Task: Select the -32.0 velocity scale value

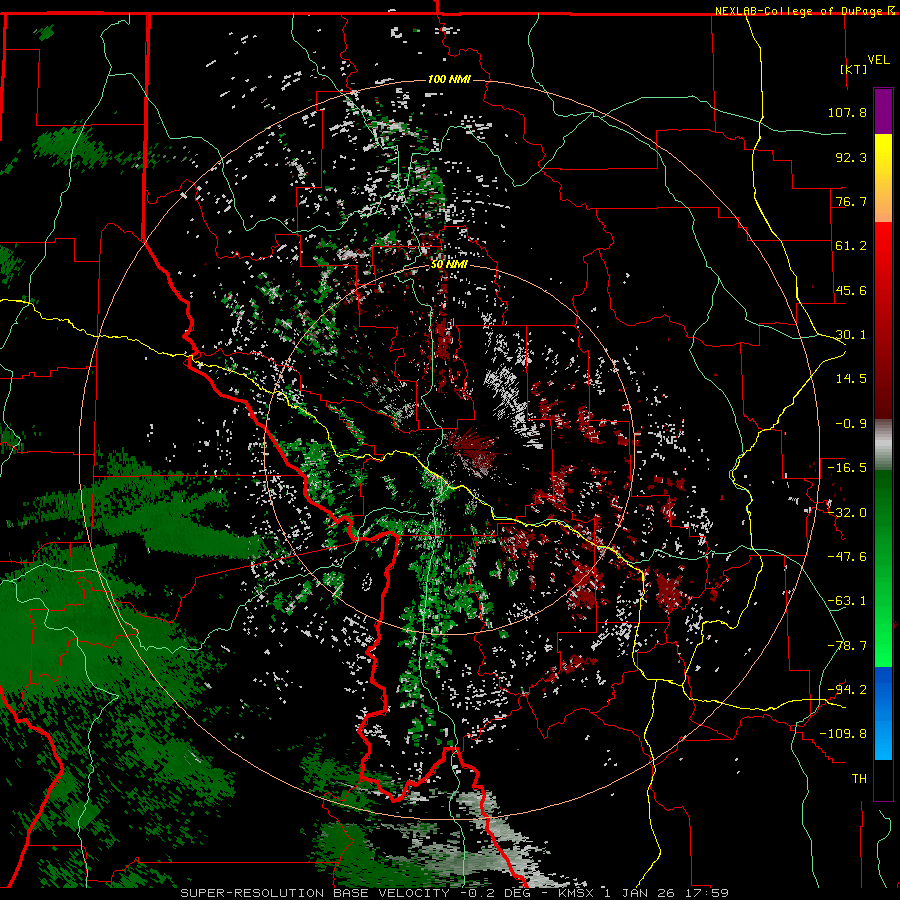Action: (x=847, y=513)
